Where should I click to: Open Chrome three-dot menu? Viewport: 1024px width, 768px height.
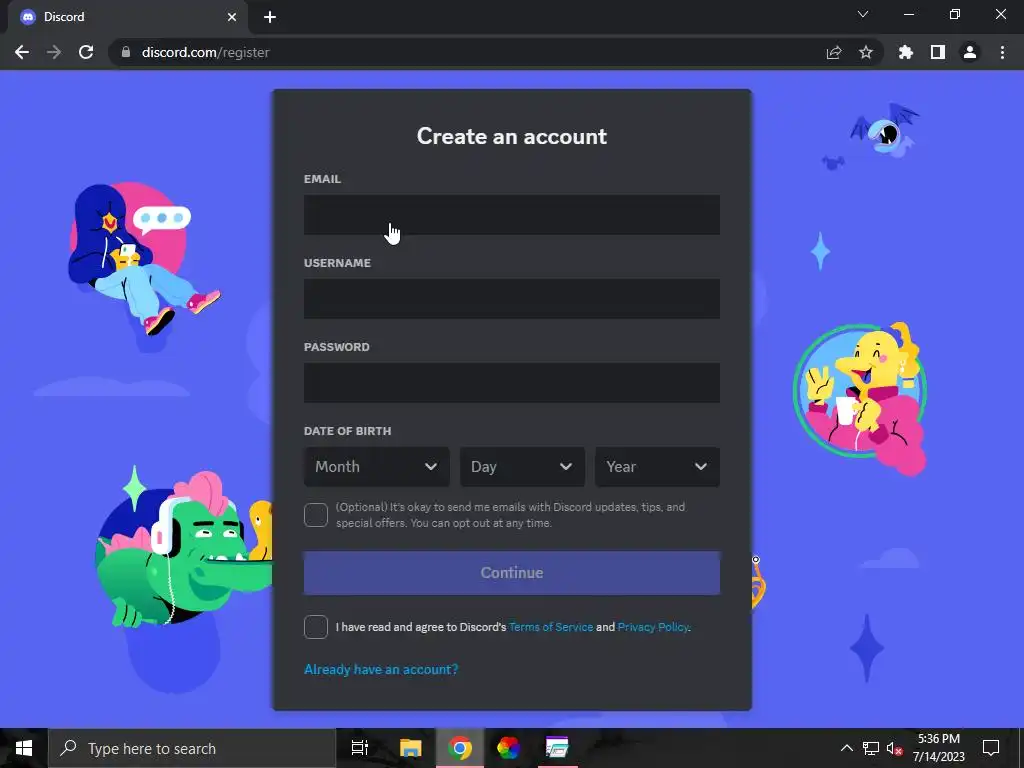pos(1002,52)
